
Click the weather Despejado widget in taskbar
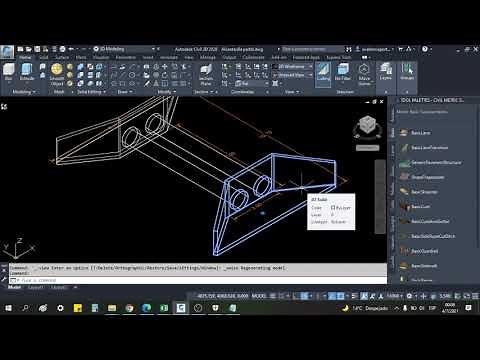[365, 308]
